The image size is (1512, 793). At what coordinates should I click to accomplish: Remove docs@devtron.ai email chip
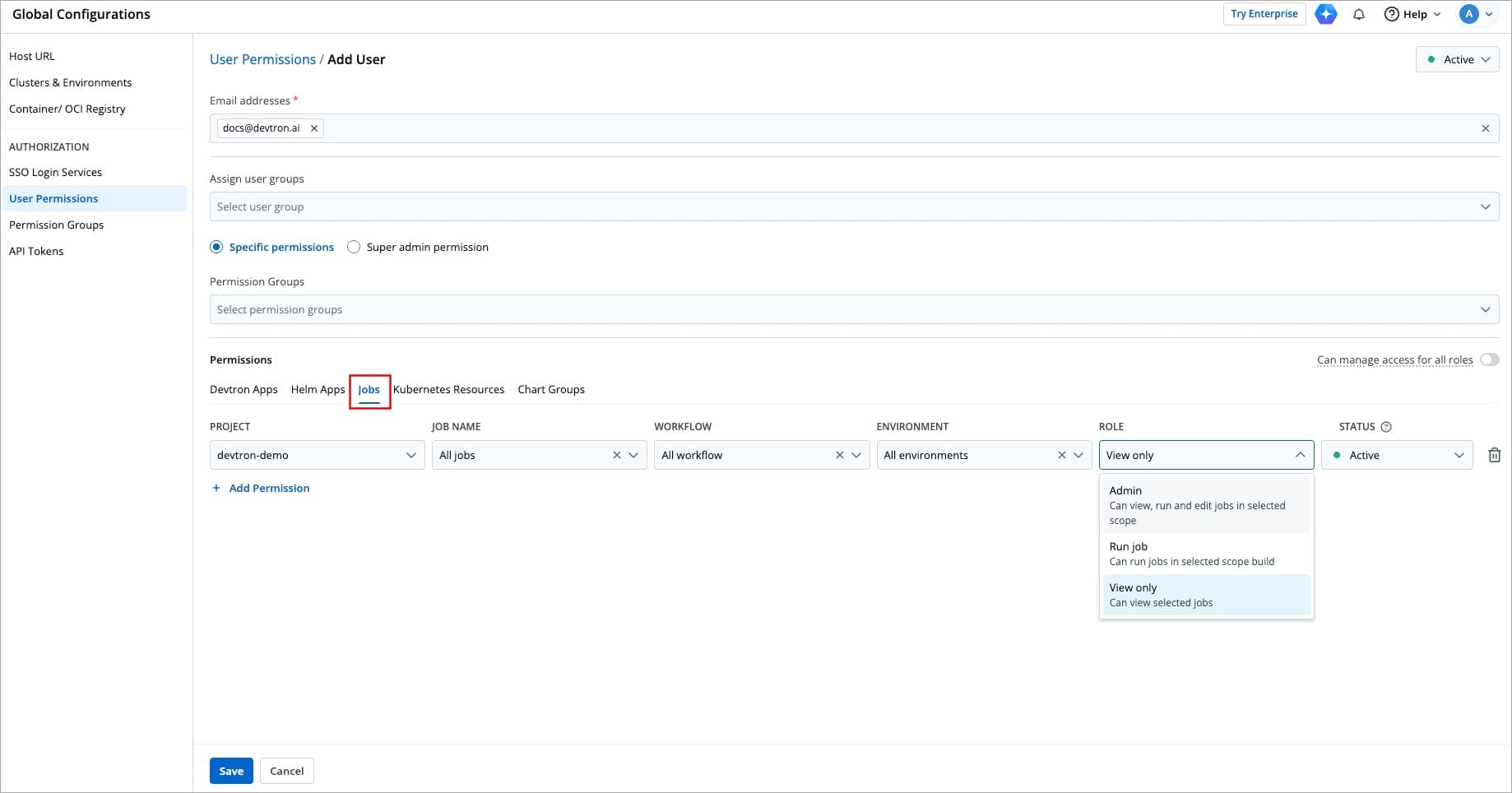coord(314,128)
